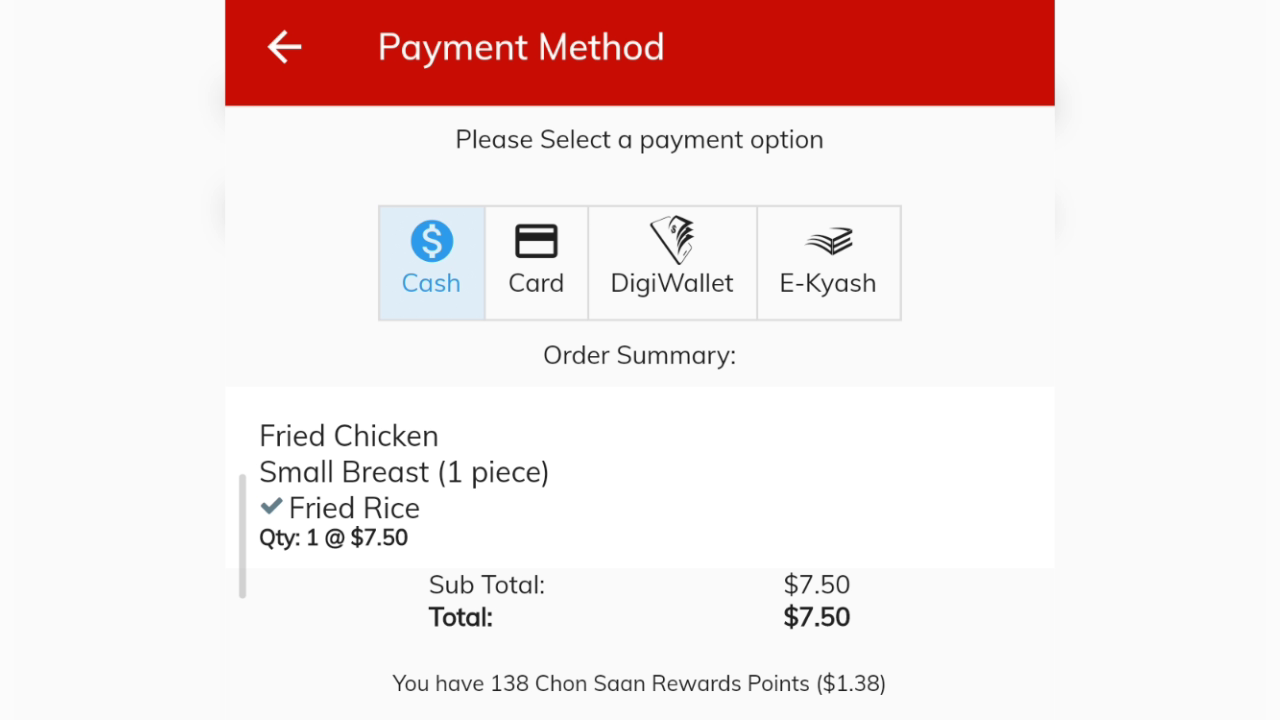This screenshot has height=720, width=1280.
Task: Click the Sub Total amount $7.50
Action: (x=817, y=585)
